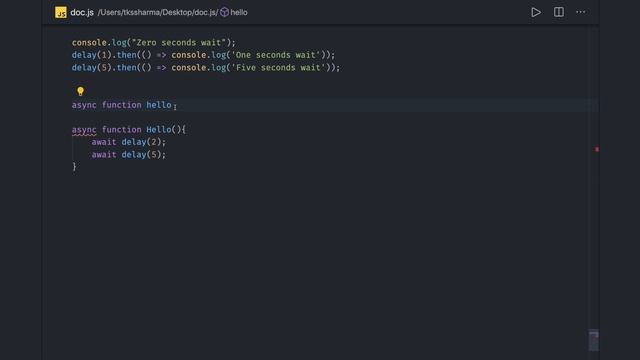Click the underlined async keyword
This screenshot has width=640, height=360.
click(84, 130)
